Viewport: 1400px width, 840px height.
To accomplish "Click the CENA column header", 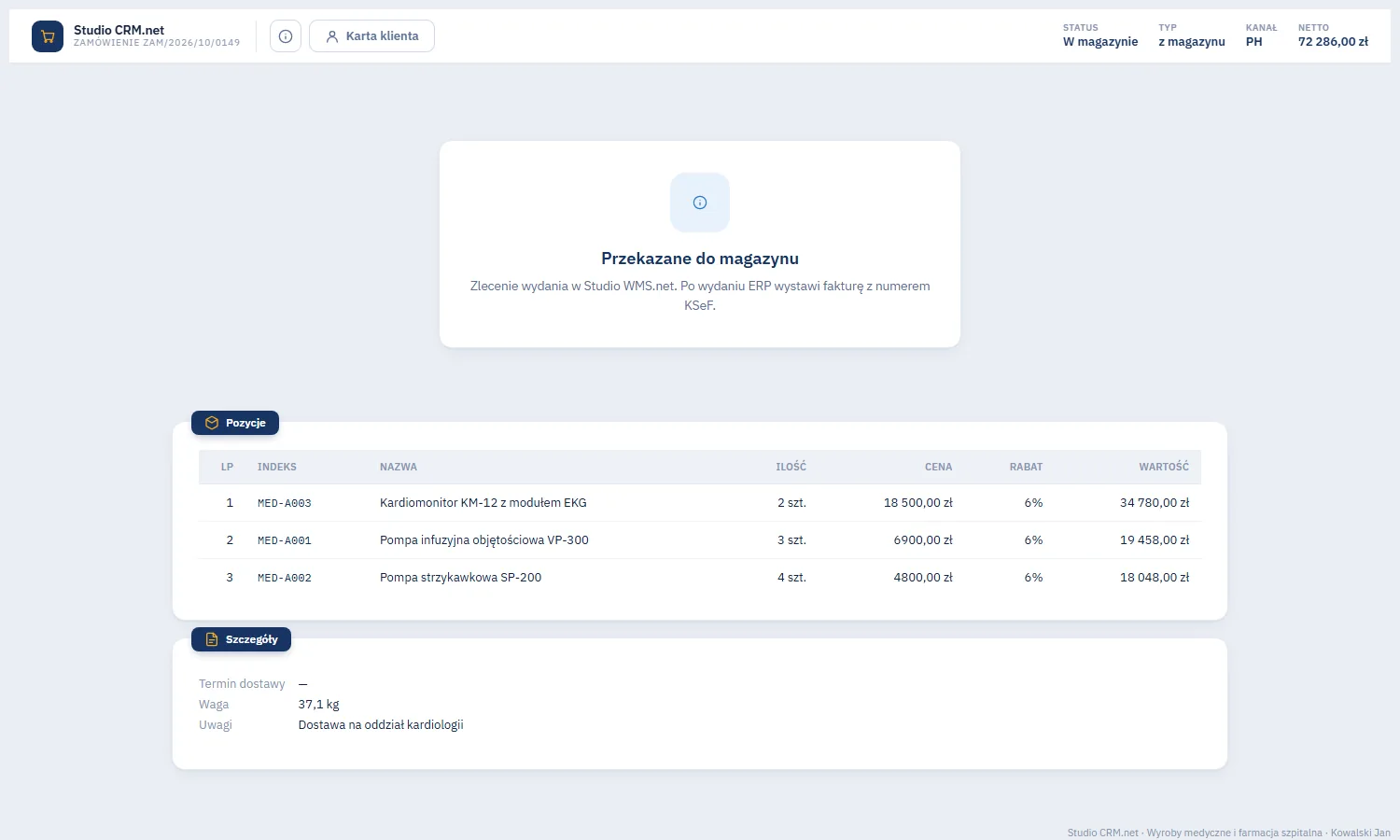I will (939, 467).
